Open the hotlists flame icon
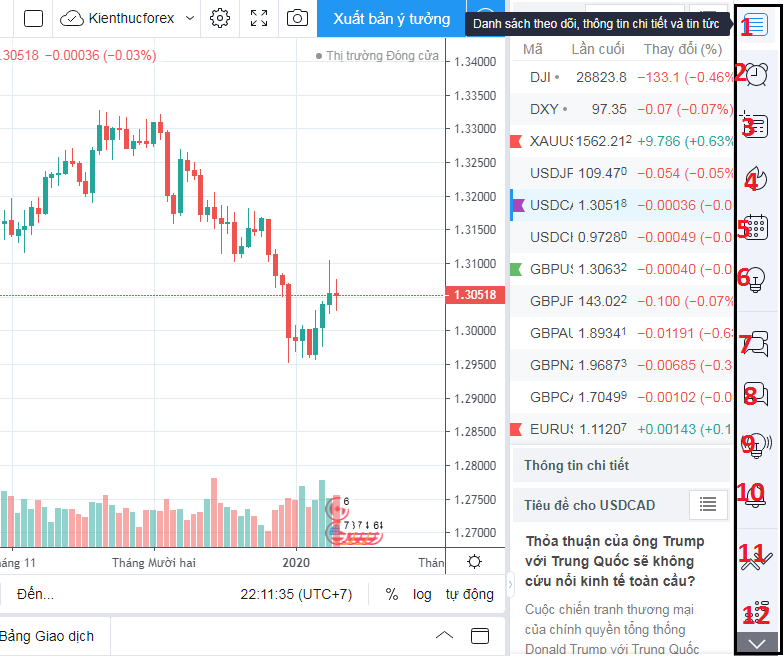 (759, 178)
